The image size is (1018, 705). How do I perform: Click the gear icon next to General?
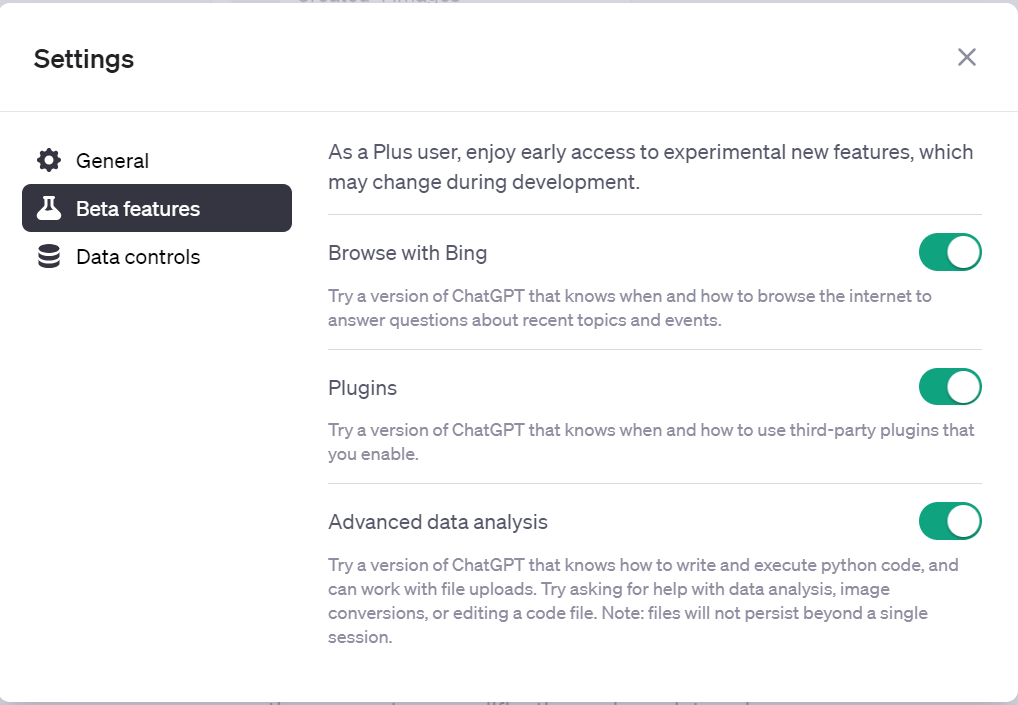pos(49,160)
